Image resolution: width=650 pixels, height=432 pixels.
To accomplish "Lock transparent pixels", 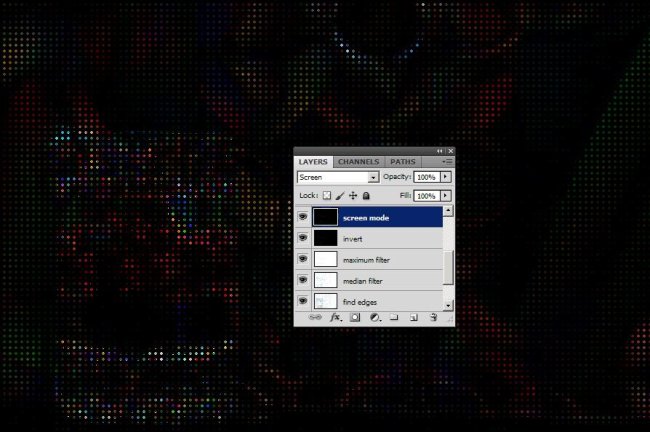I will (x=327, y=195).
